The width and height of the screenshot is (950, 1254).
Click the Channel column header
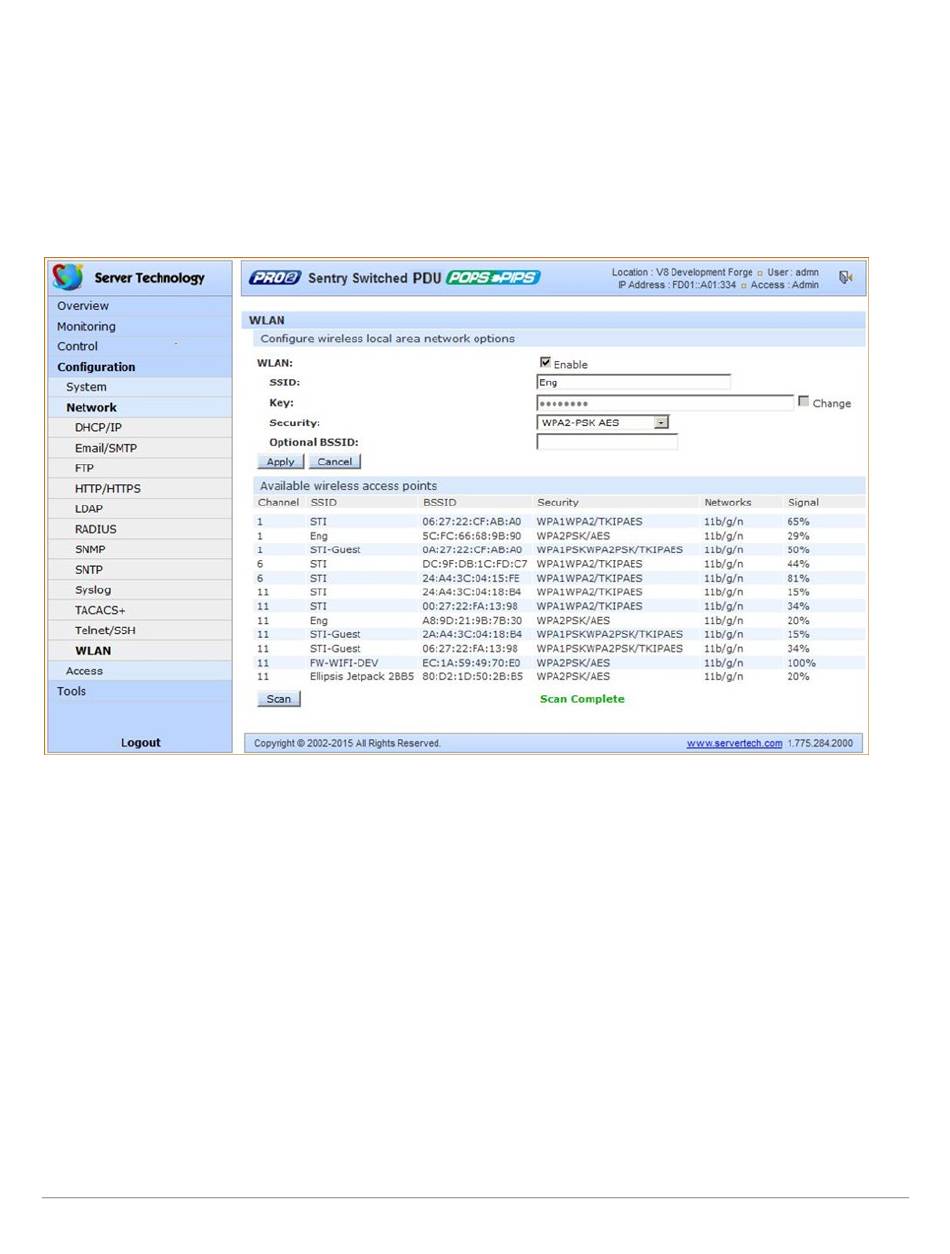pos(279,502)
